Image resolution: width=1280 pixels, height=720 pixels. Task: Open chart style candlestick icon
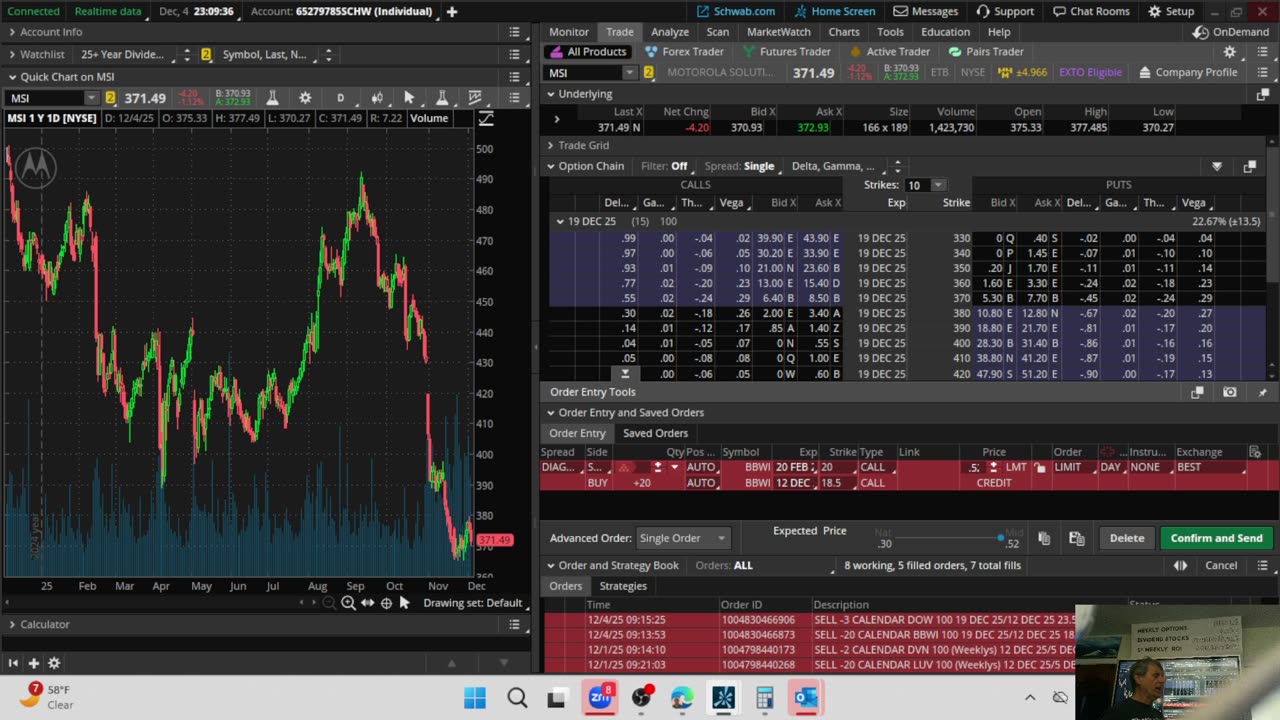tap(376, 98)
